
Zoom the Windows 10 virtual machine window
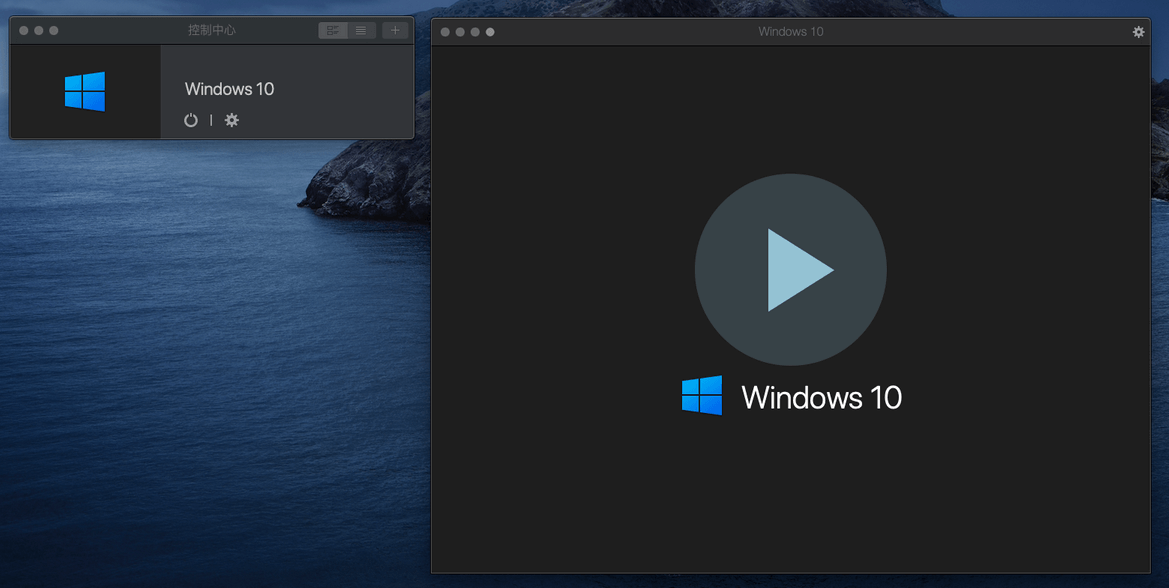[x=475, y=32]
